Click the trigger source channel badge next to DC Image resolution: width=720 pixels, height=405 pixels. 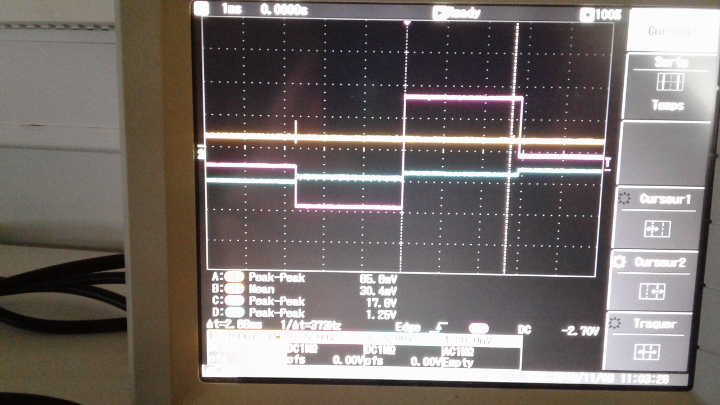[x=478, y=328]
